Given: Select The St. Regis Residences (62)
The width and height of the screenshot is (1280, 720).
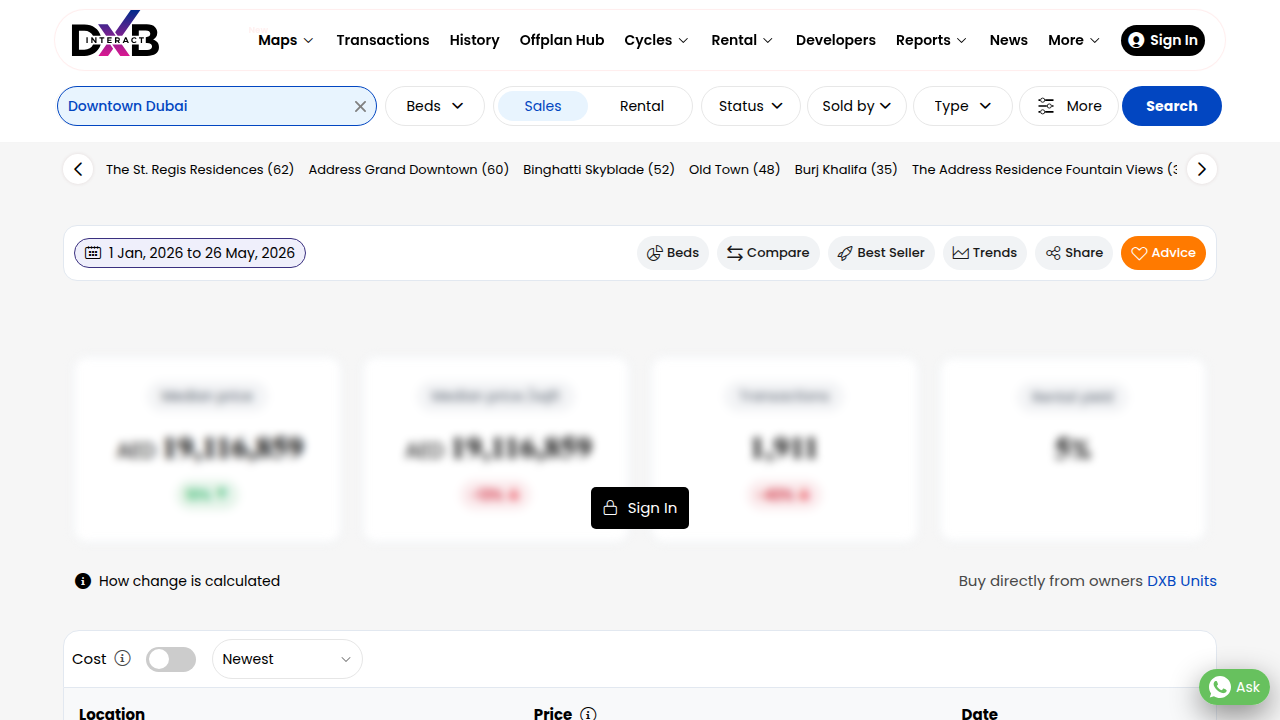Looking at the screenshot, I should [x=200, y=170].
